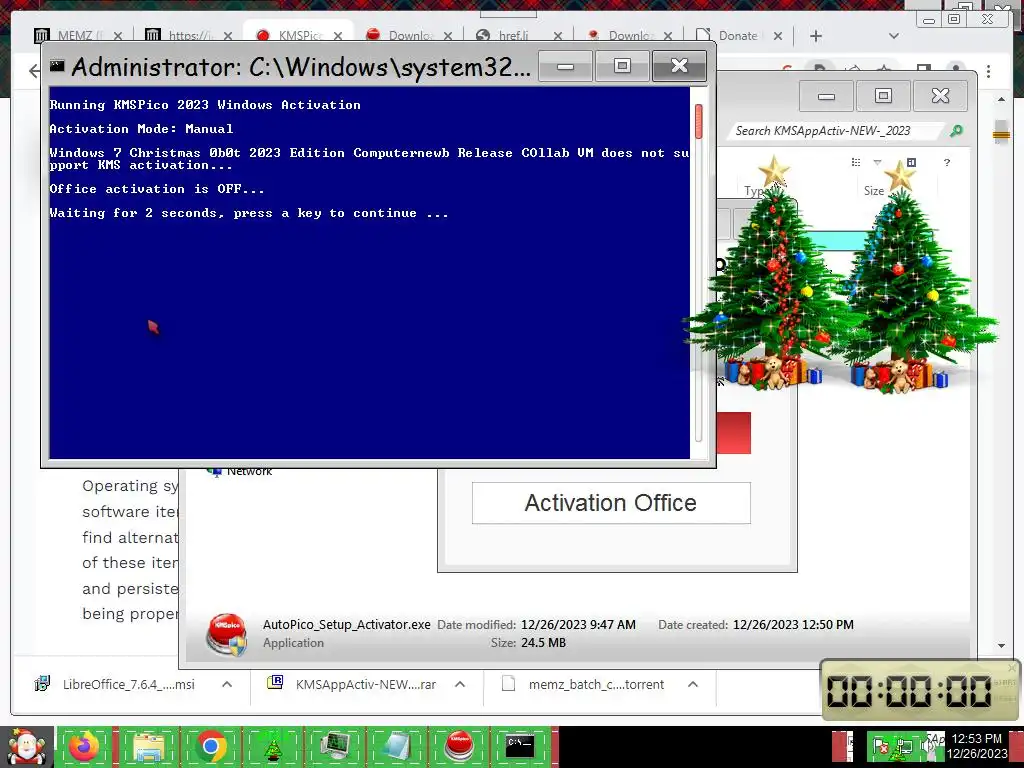Click the network icon in system tray
The image size is (1024, 768).
click(x=905, y=746)
